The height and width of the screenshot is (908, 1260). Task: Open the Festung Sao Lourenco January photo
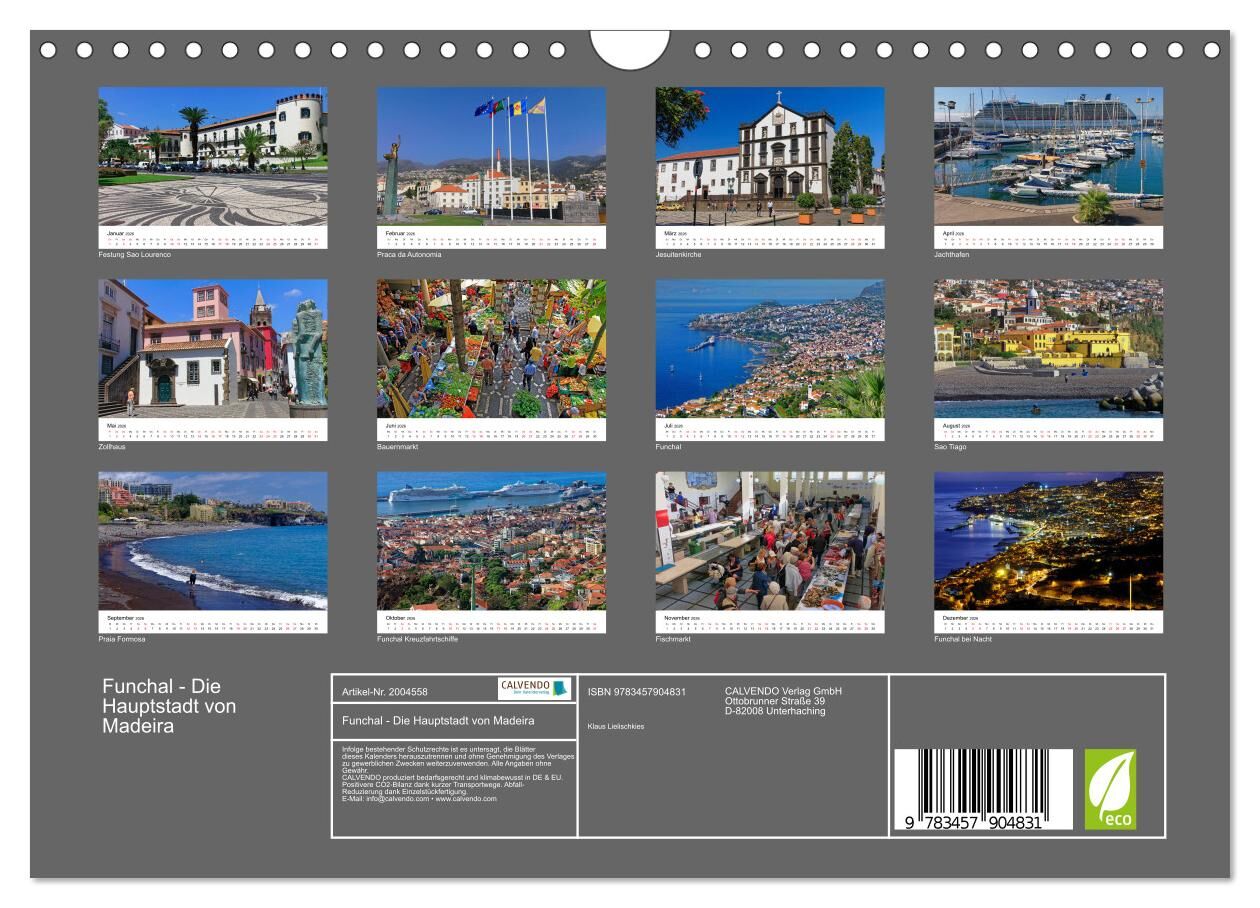[x=212, y=156]
